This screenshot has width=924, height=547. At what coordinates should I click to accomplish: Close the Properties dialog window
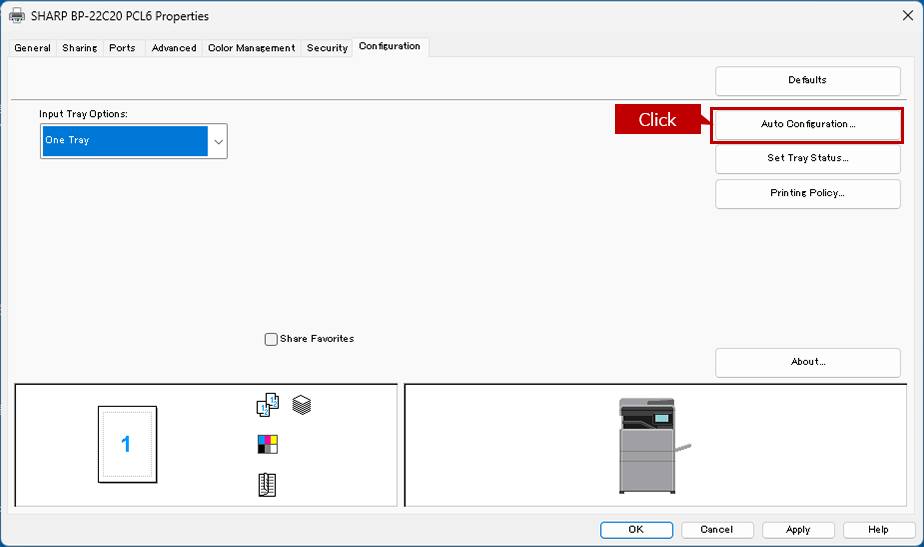908,16
